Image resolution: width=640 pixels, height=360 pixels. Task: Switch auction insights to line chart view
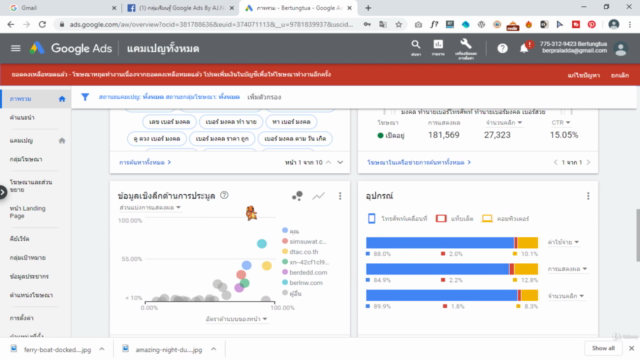coord(318,196)
